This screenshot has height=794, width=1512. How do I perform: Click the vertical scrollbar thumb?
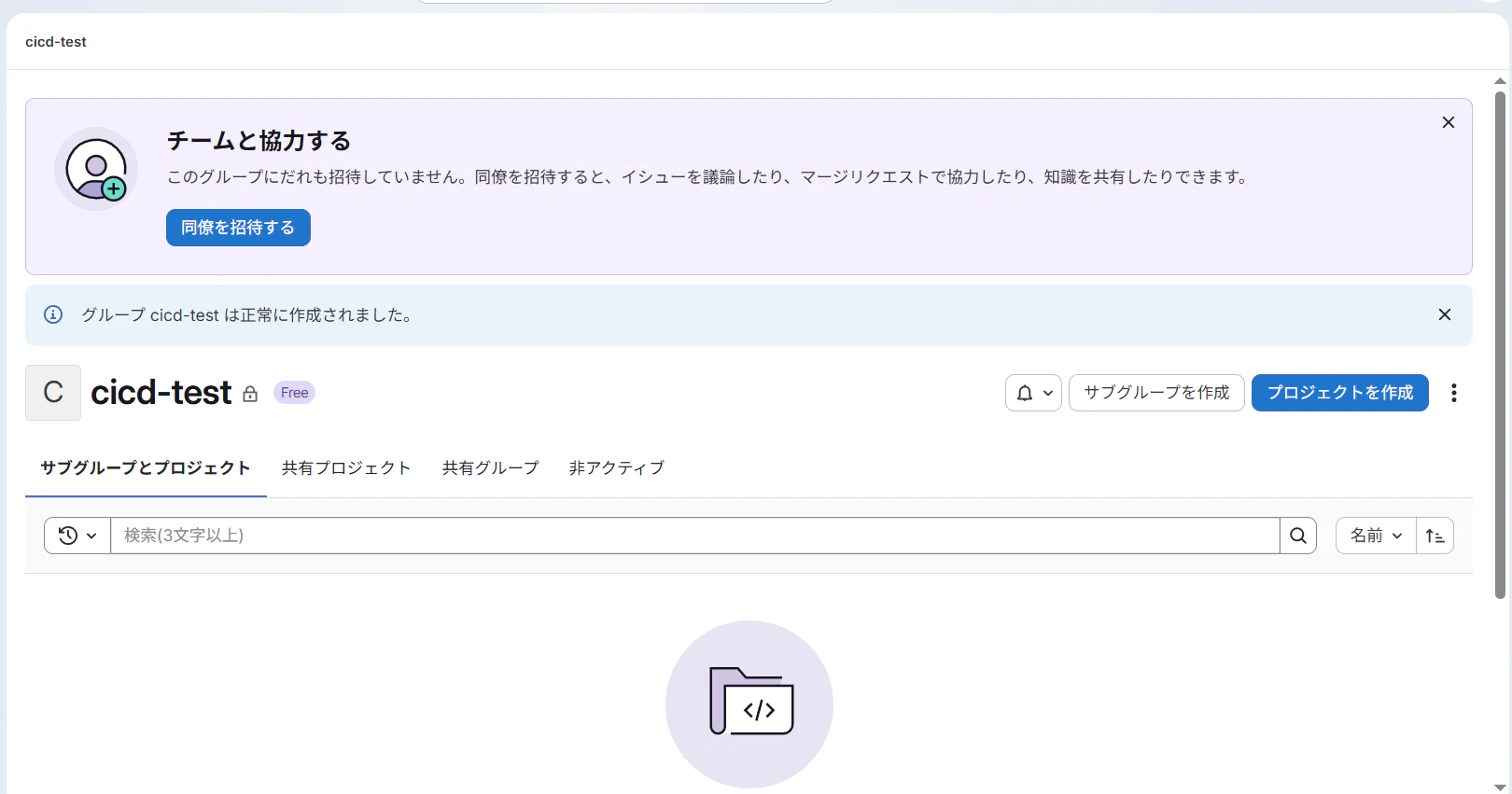click(x=1500, y=344)
